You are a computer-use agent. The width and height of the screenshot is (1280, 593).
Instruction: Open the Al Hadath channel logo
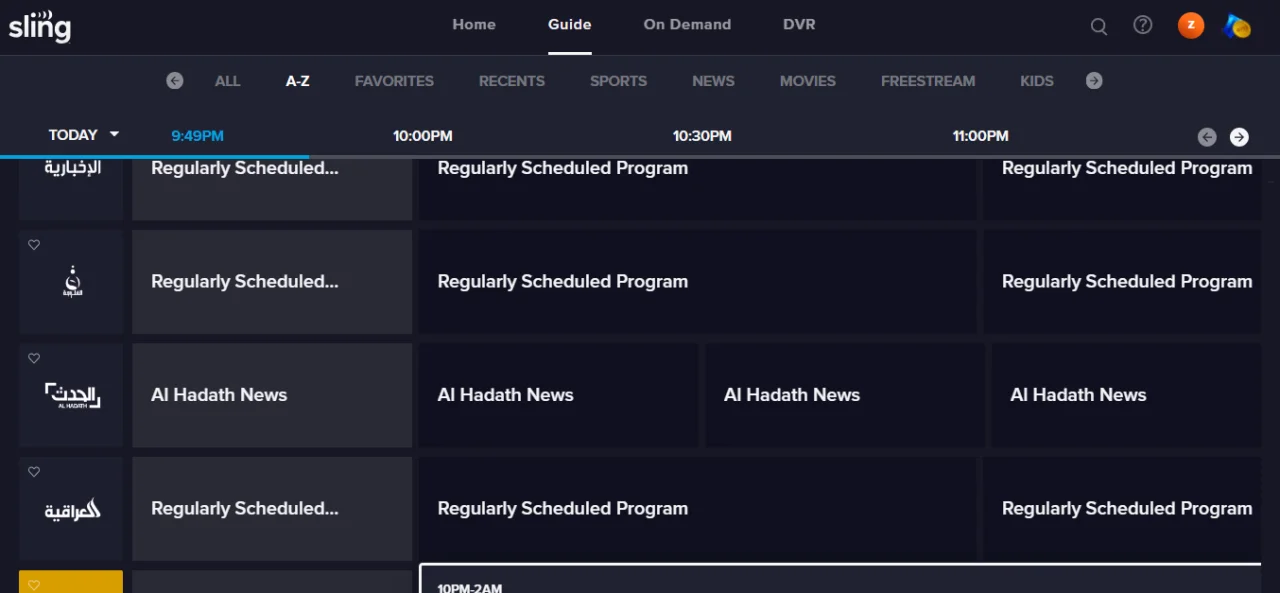[72, 396]
